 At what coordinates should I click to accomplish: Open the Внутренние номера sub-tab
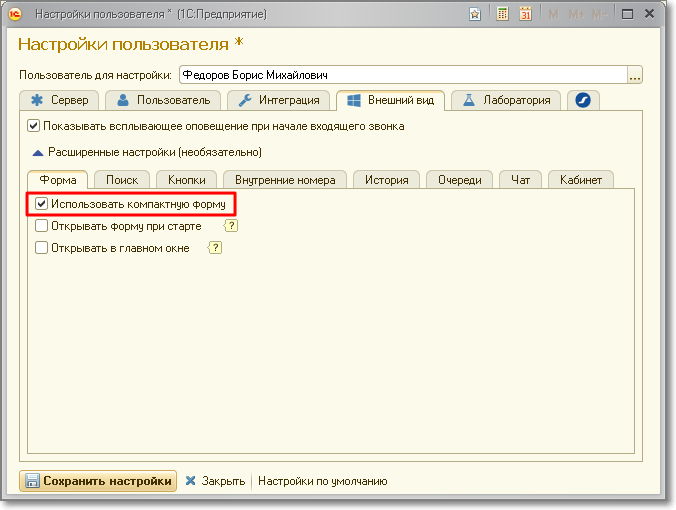point(285,180)
